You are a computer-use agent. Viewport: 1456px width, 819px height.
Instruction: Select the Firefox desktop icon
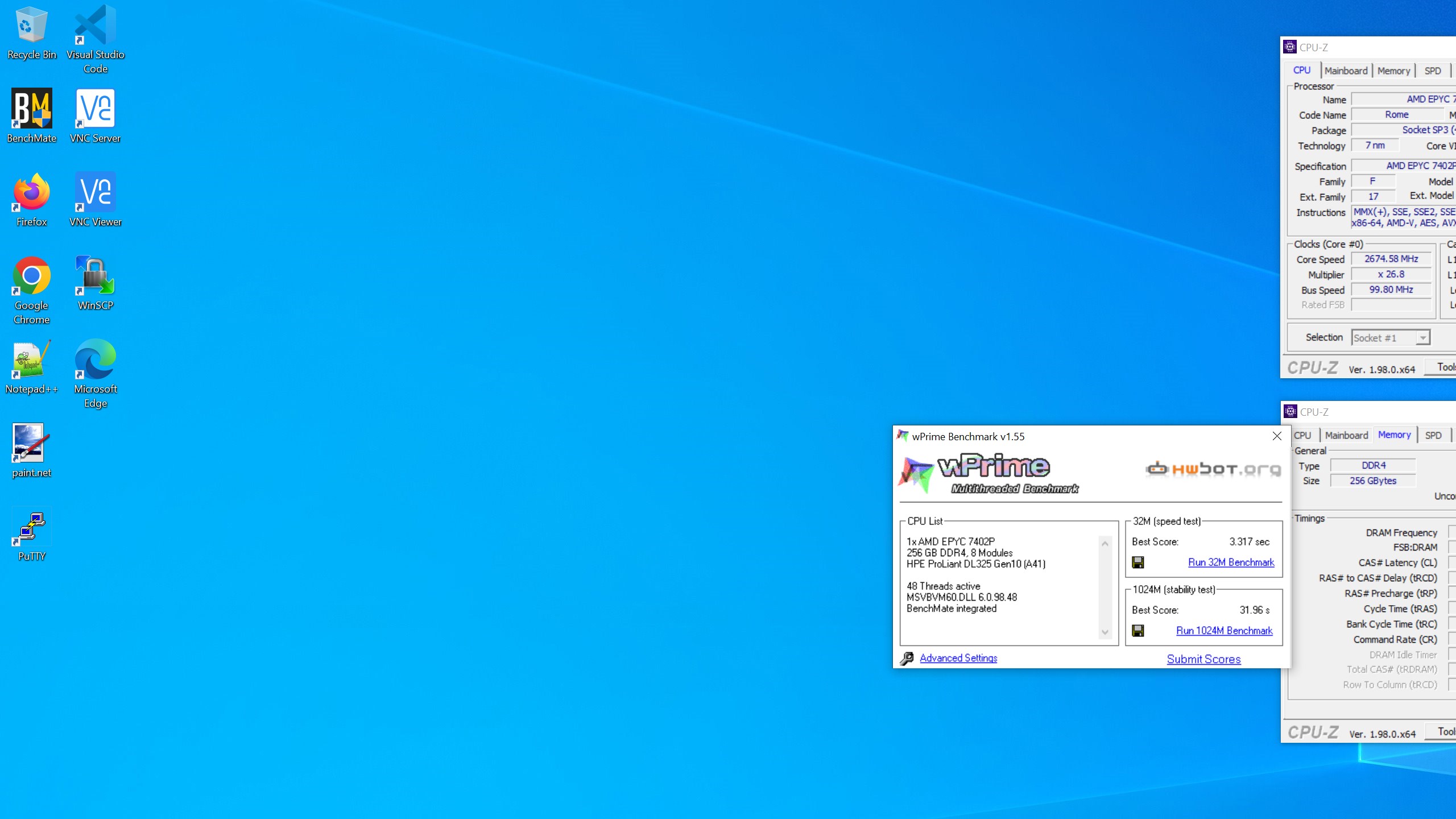31,200
